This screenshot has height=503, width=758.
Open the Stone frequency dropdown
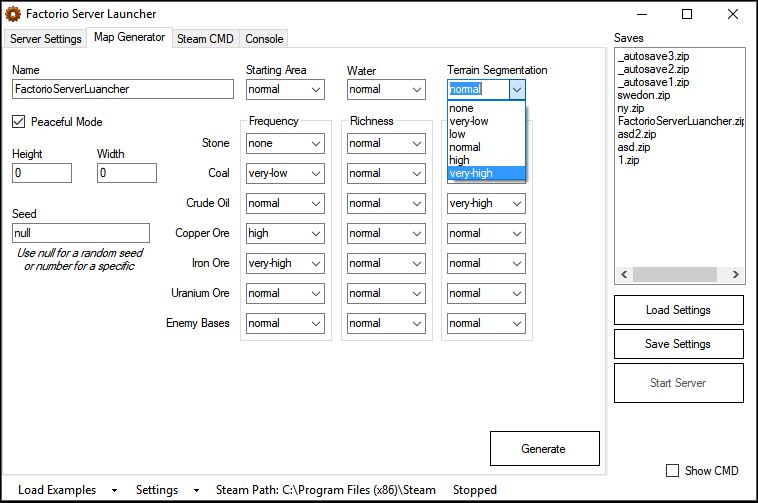285,144
